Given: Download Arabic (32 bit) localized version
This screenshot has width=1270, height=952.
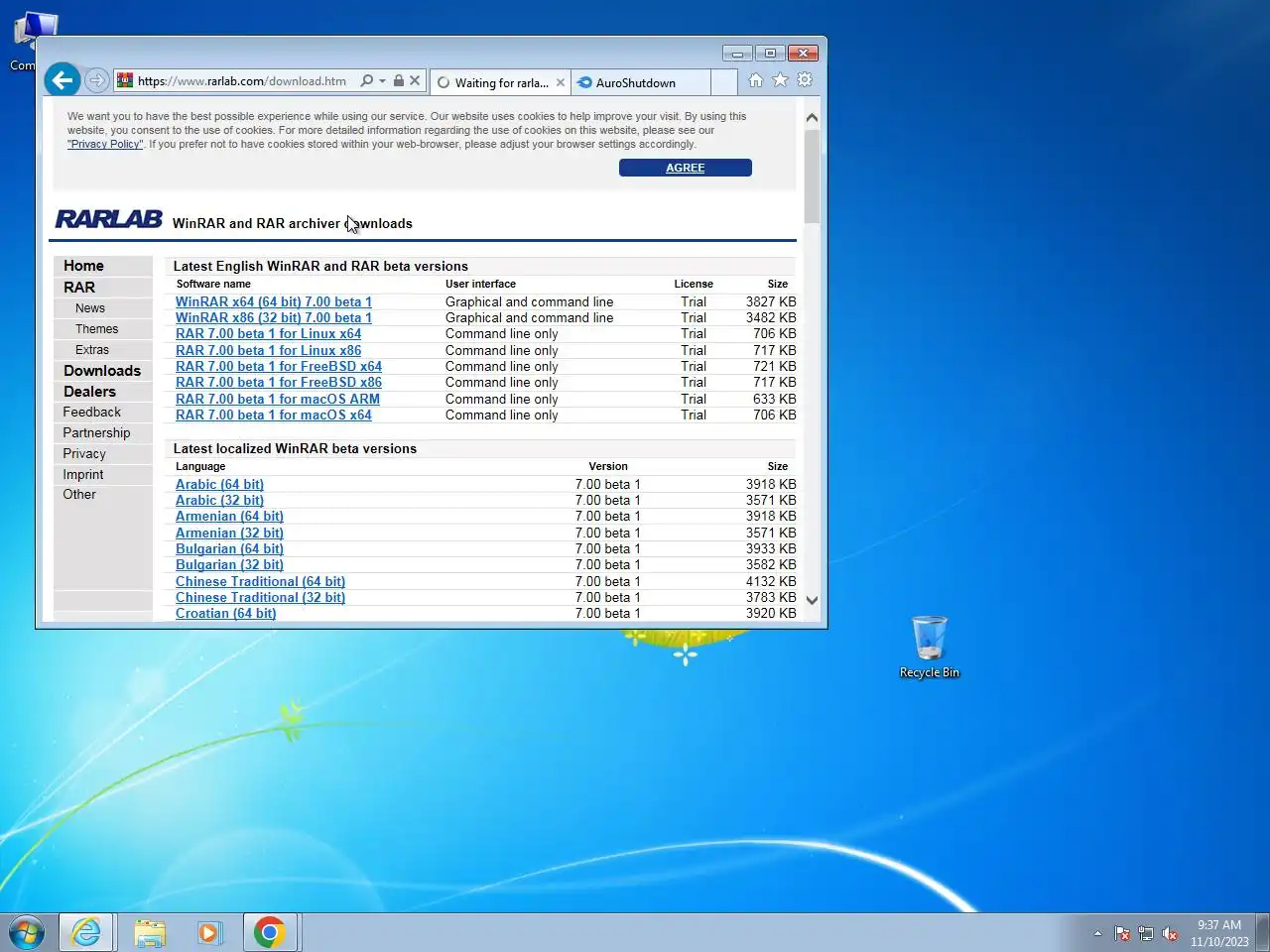Looking at the screenshot, I should click(220, 500).
